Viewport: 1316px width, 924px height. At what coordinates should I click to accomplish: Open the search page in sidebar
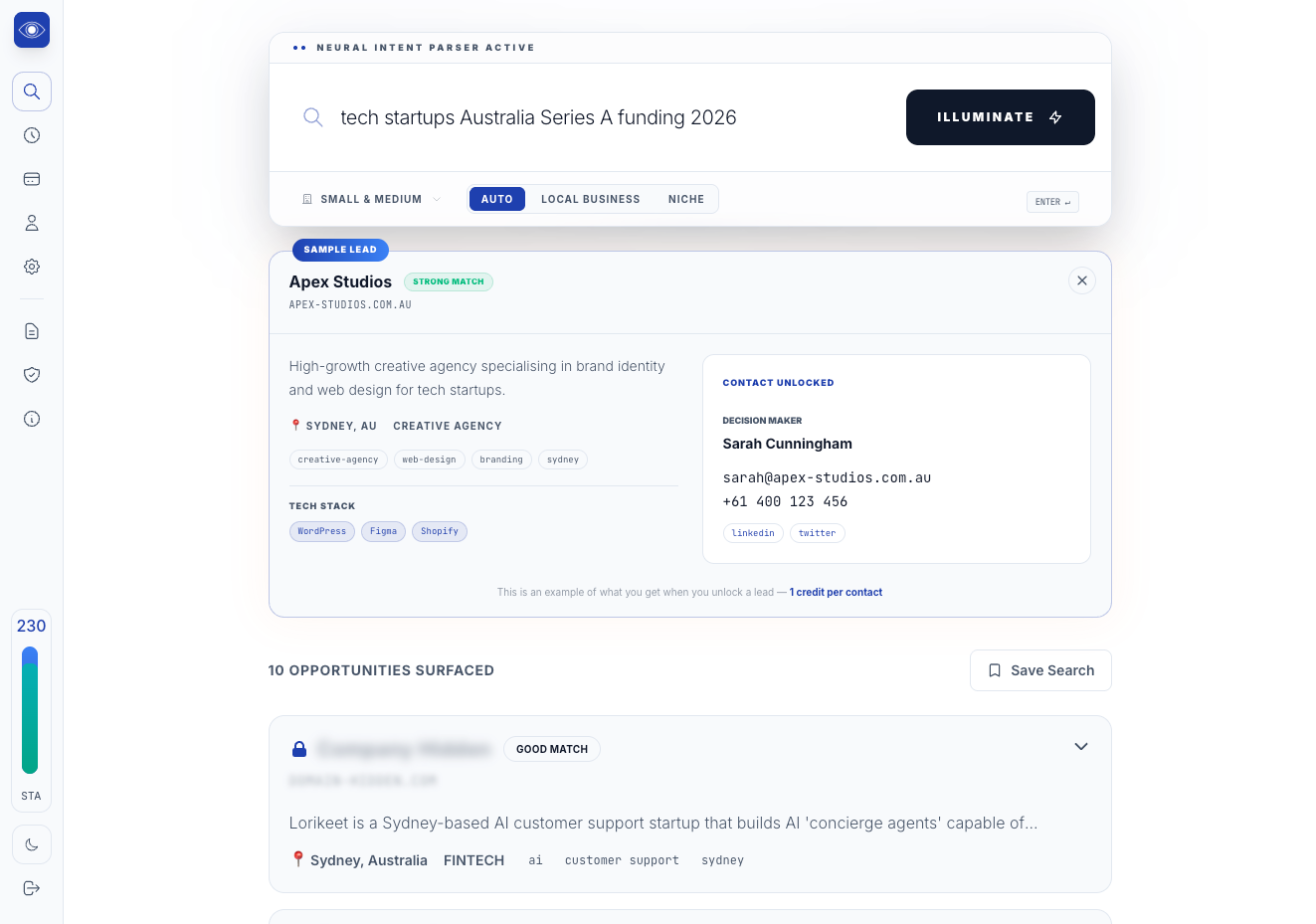32,92
